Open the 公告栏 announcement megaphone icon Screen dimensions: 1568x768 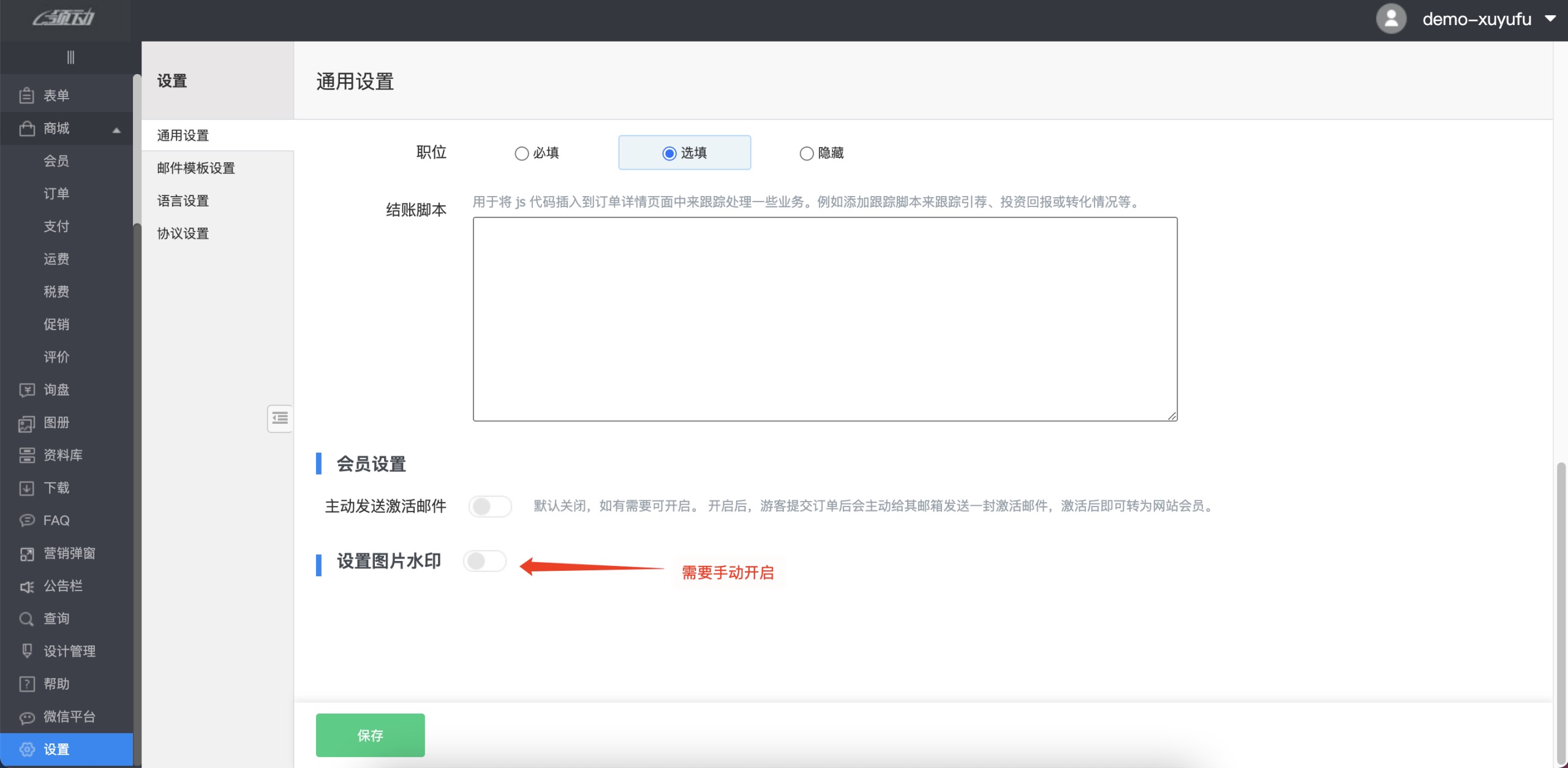pos(26,586)
